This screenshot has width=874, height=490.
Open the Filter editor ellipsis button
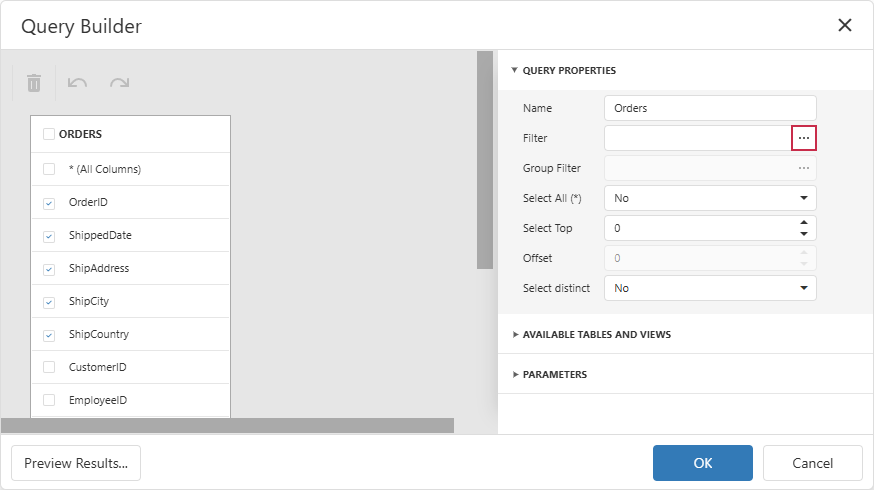(x=804, y=138)
